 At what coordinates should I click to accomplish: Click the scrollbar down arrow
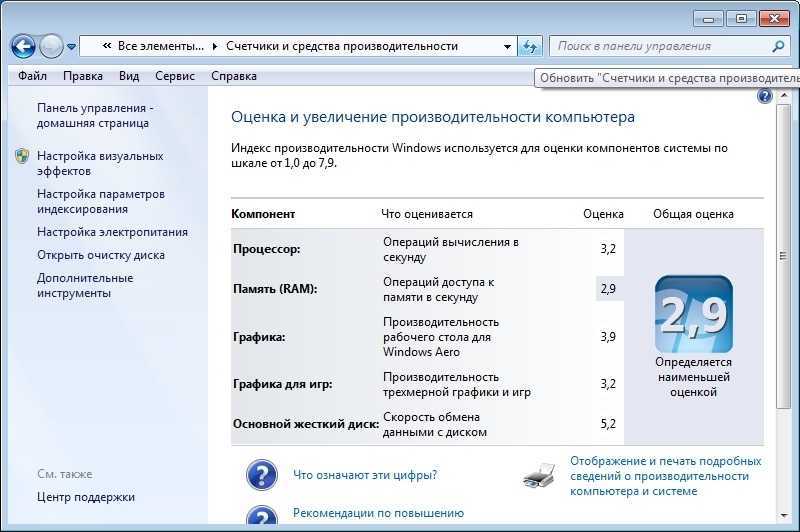784,516
